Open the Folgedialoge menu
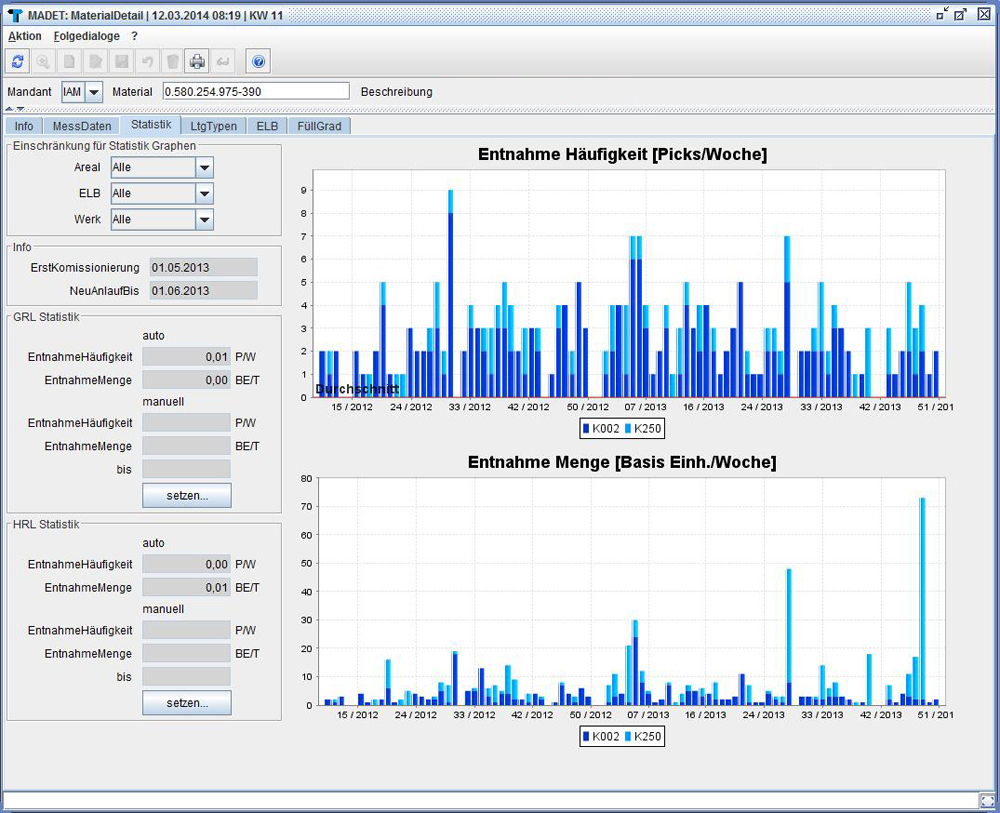 click(87, 36)
